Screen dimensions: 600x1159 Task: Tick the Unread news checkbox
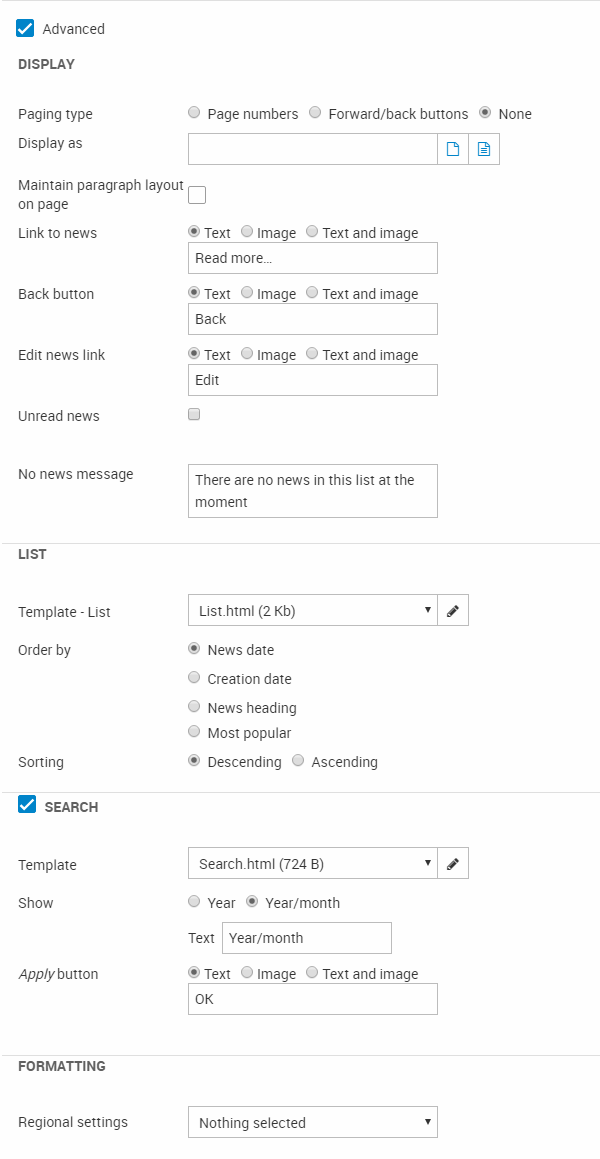click(194, 414)
